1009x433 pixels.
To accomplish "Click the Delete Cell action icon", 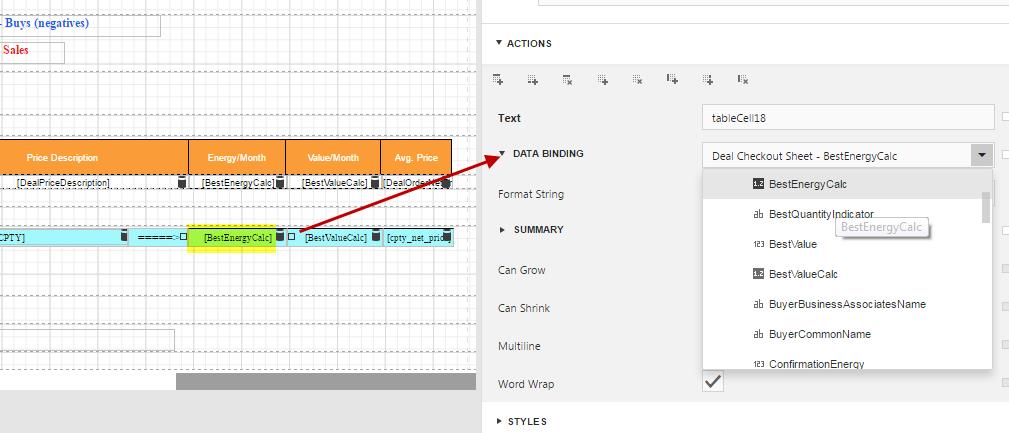I will 637,79.
